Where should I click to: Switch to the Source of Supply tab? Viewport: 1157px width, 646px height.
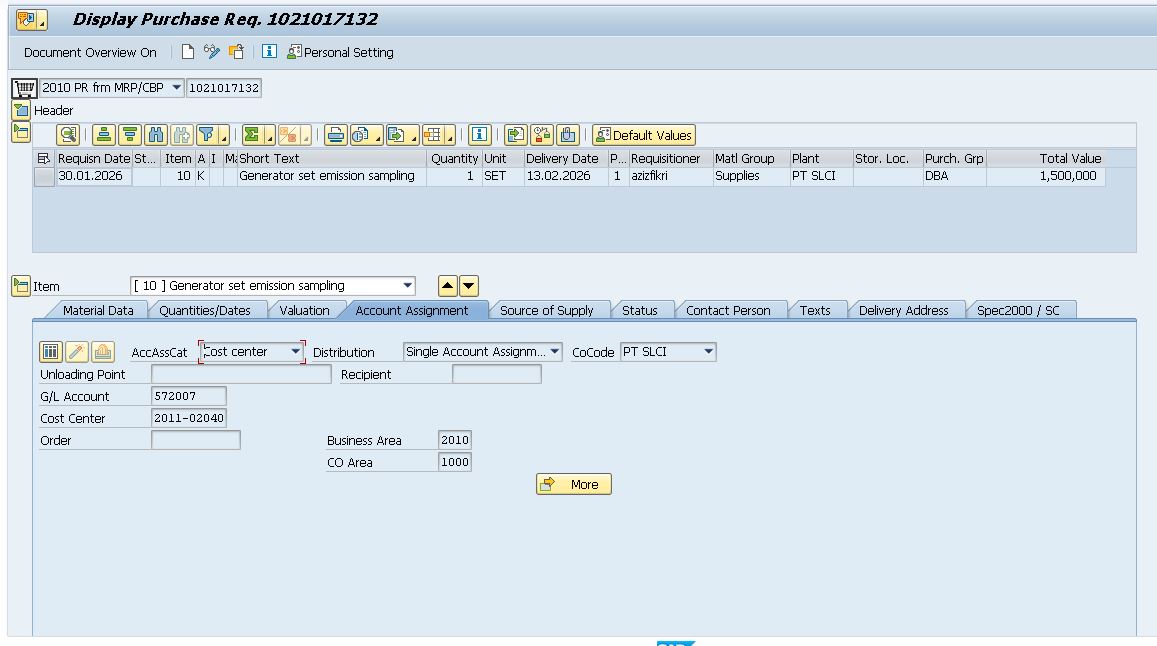546,310
